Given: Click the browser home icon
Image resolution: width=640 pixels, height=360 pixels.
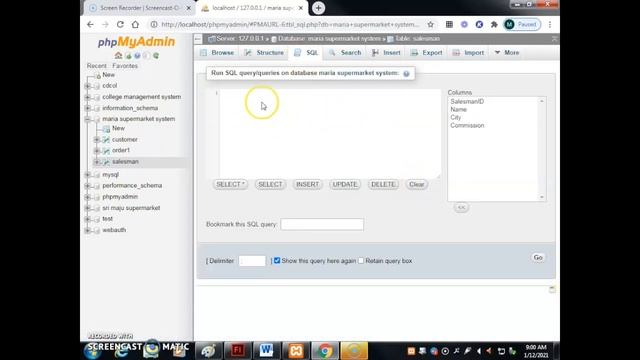Looking at the screenshot, I should [135, 24].
